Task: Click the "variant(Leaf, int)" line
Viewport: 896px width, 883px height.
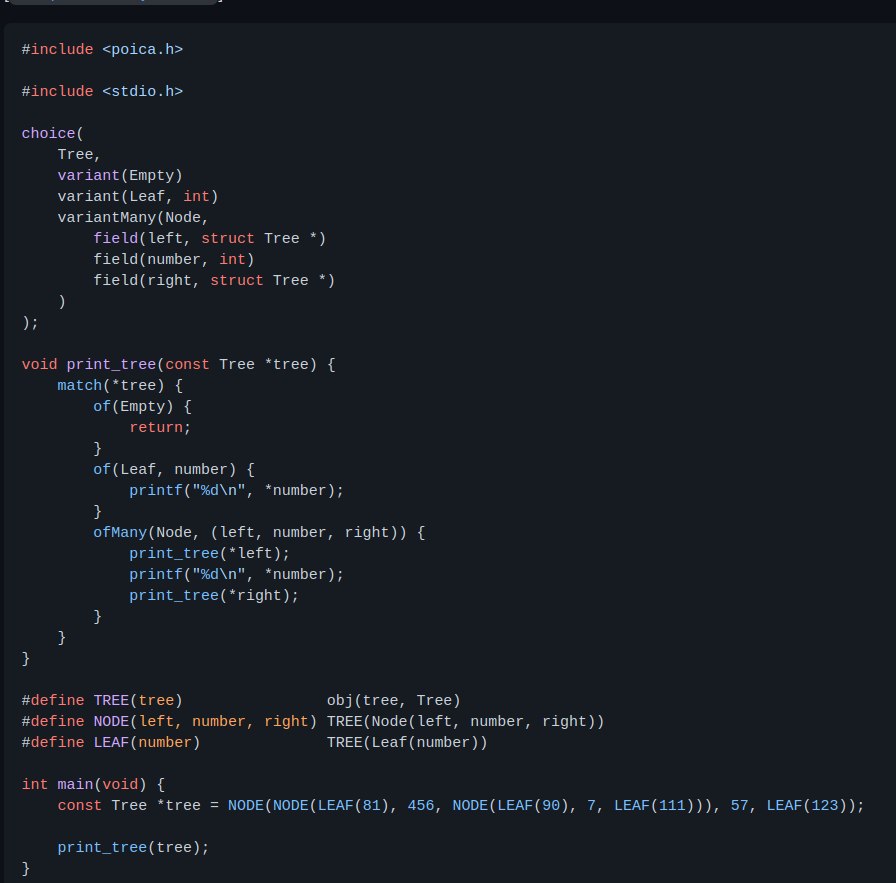Action: 138,197
